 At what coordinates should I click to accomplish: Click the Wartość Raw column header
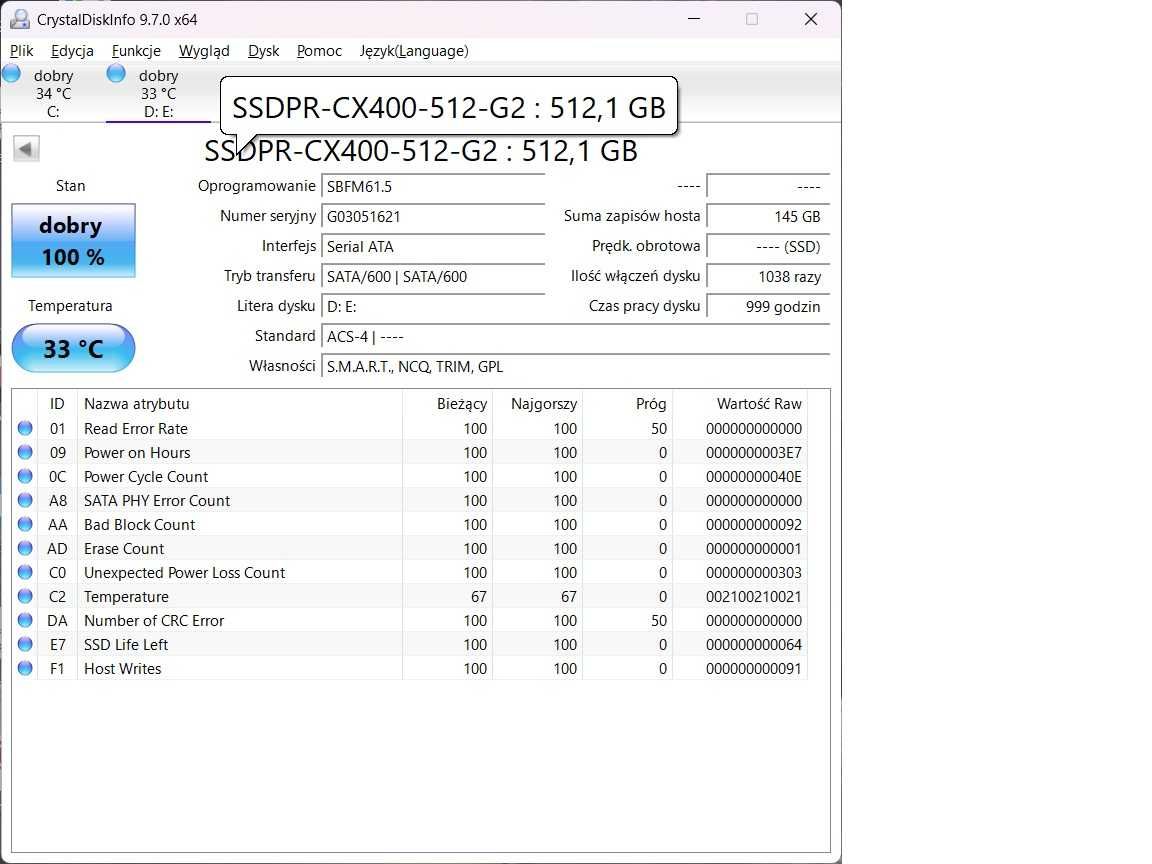(x=740, y=403)
